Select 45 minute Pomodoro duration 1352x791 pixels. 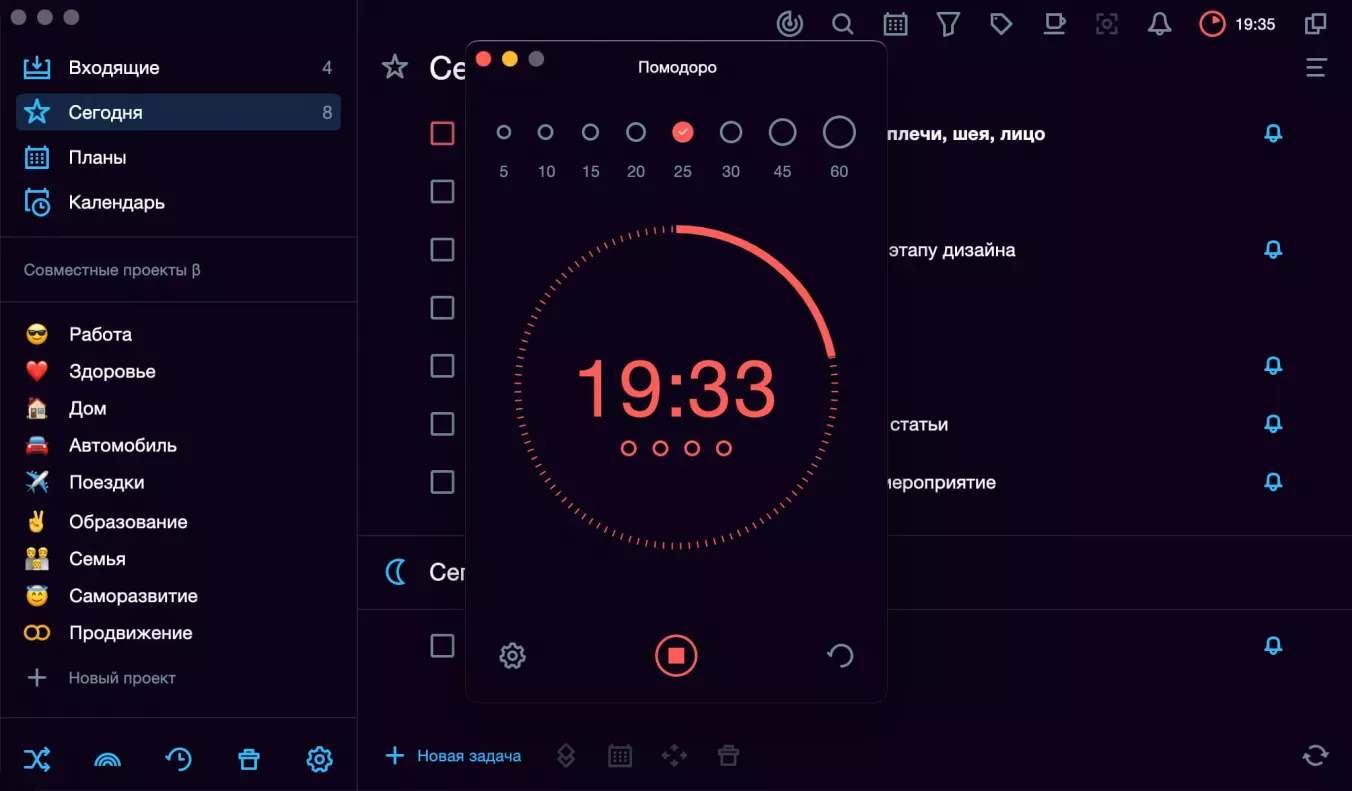click(783, 132)
